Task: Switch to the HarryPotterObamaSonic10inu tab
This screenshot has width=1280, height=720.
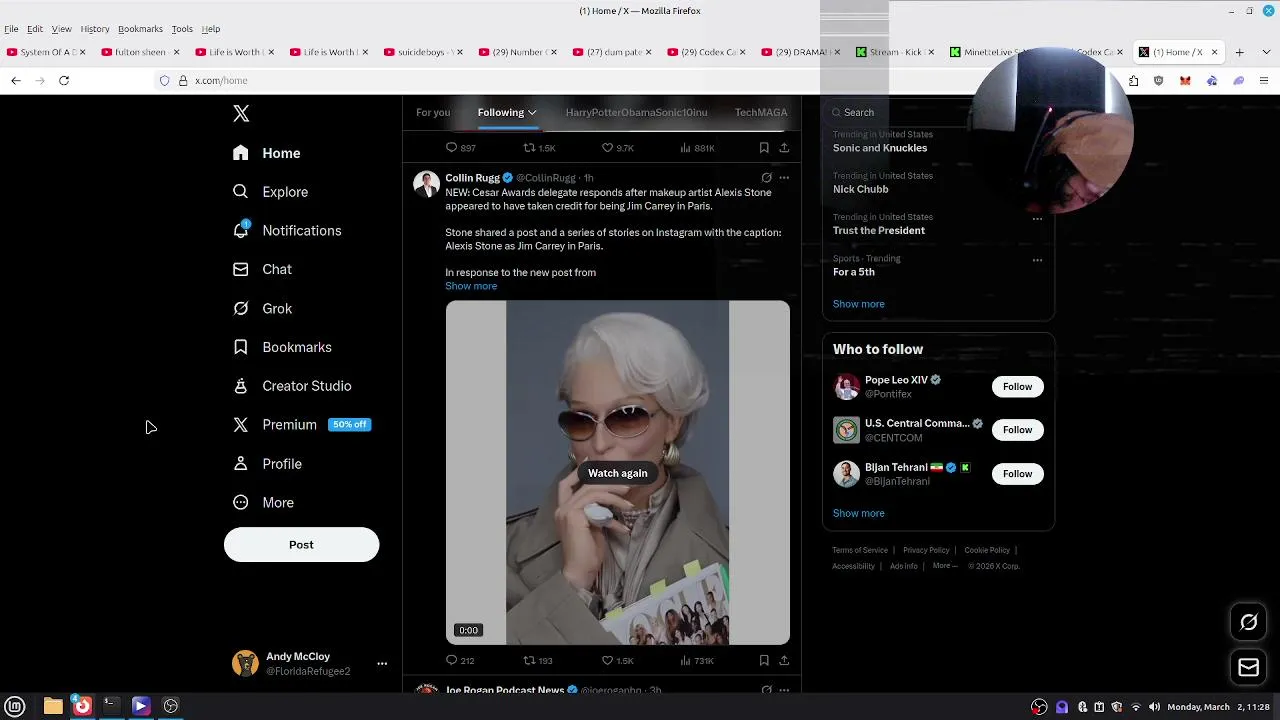Action: [x=636, y=112]
